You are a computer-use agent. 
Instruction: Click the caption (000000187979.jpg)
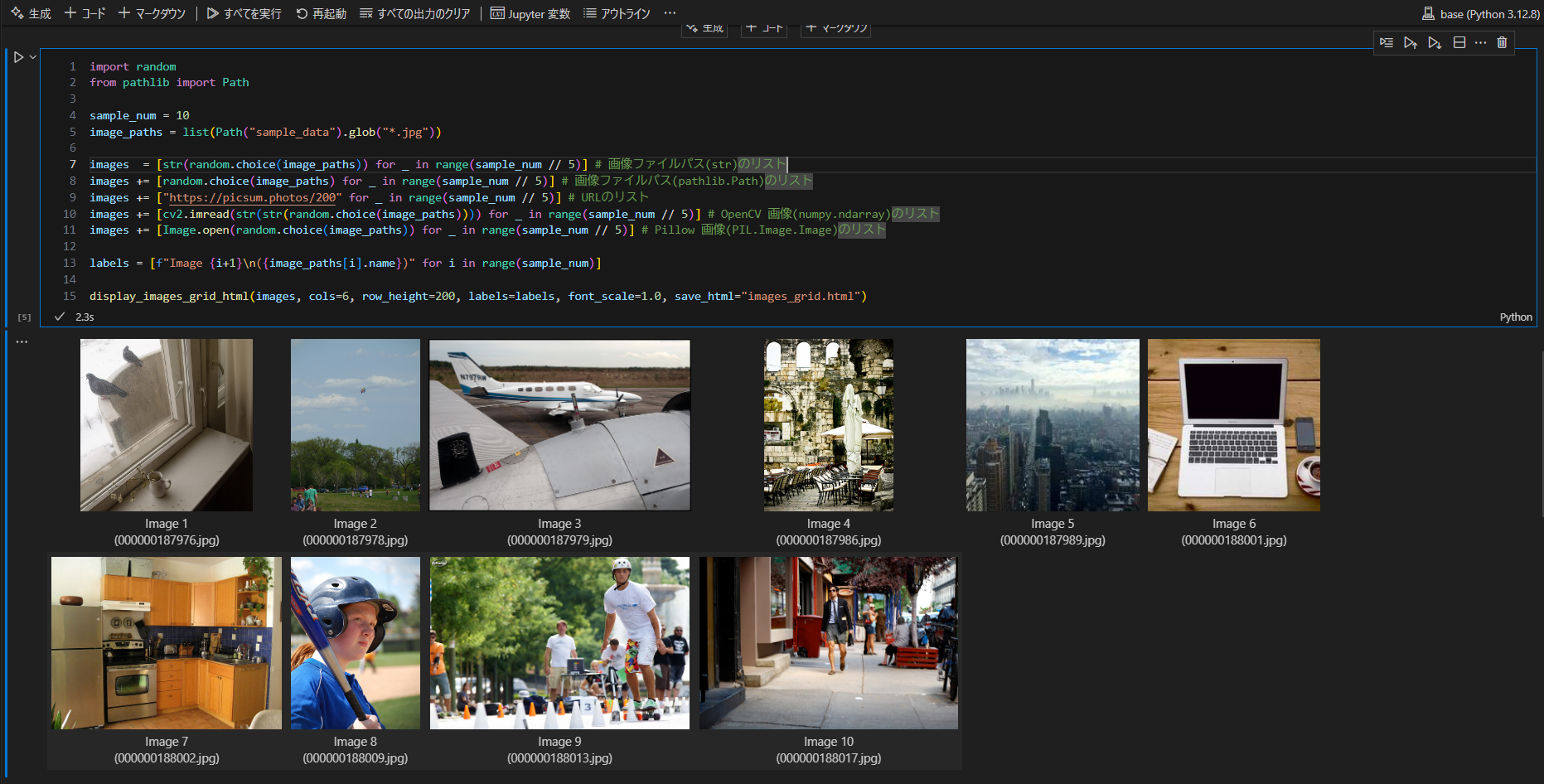point(559,540)
